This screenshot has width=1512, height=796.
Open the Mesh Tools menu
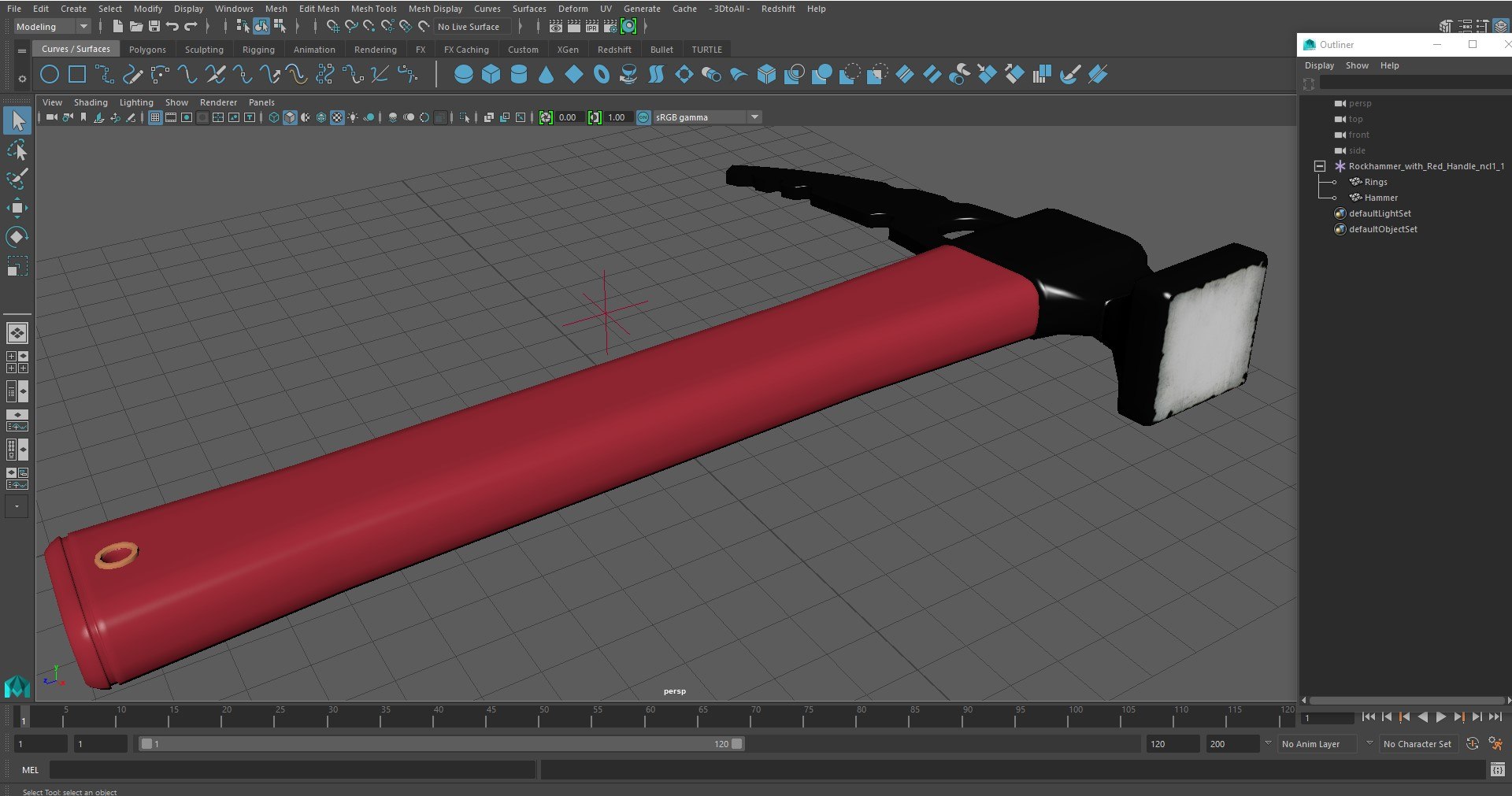(x=373, y=9)
